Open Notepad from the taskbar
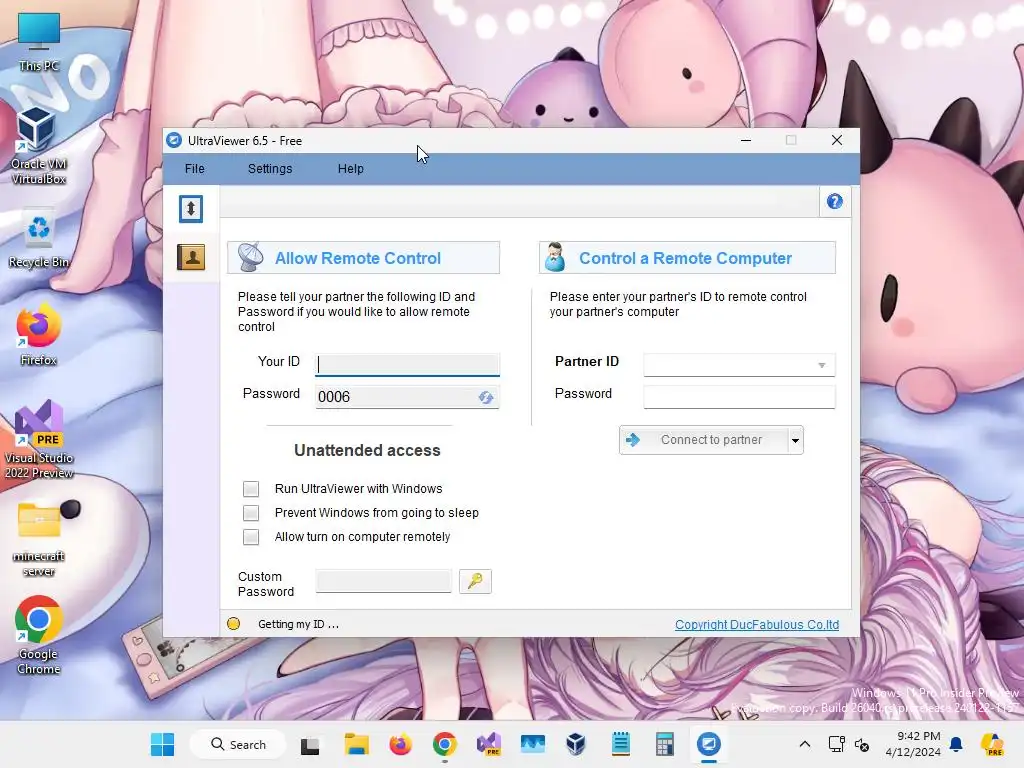Screen dimensions: 1024x768 [620, 744]
